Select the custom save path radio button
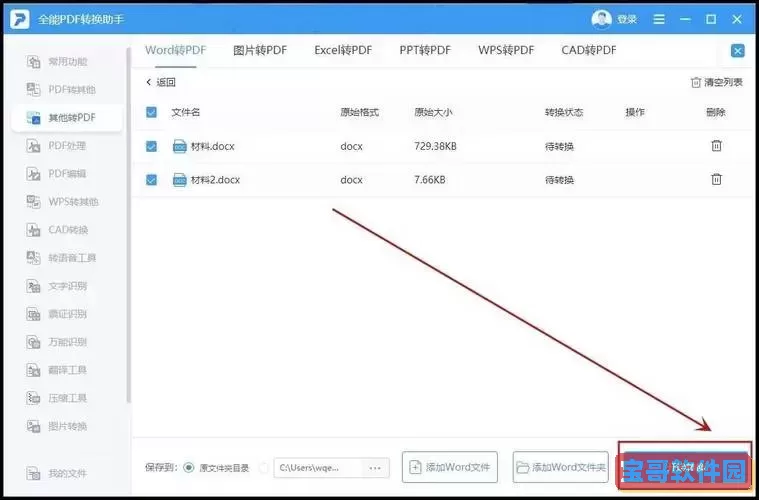This screenshot has width=759, height=500. pos(264,468)
